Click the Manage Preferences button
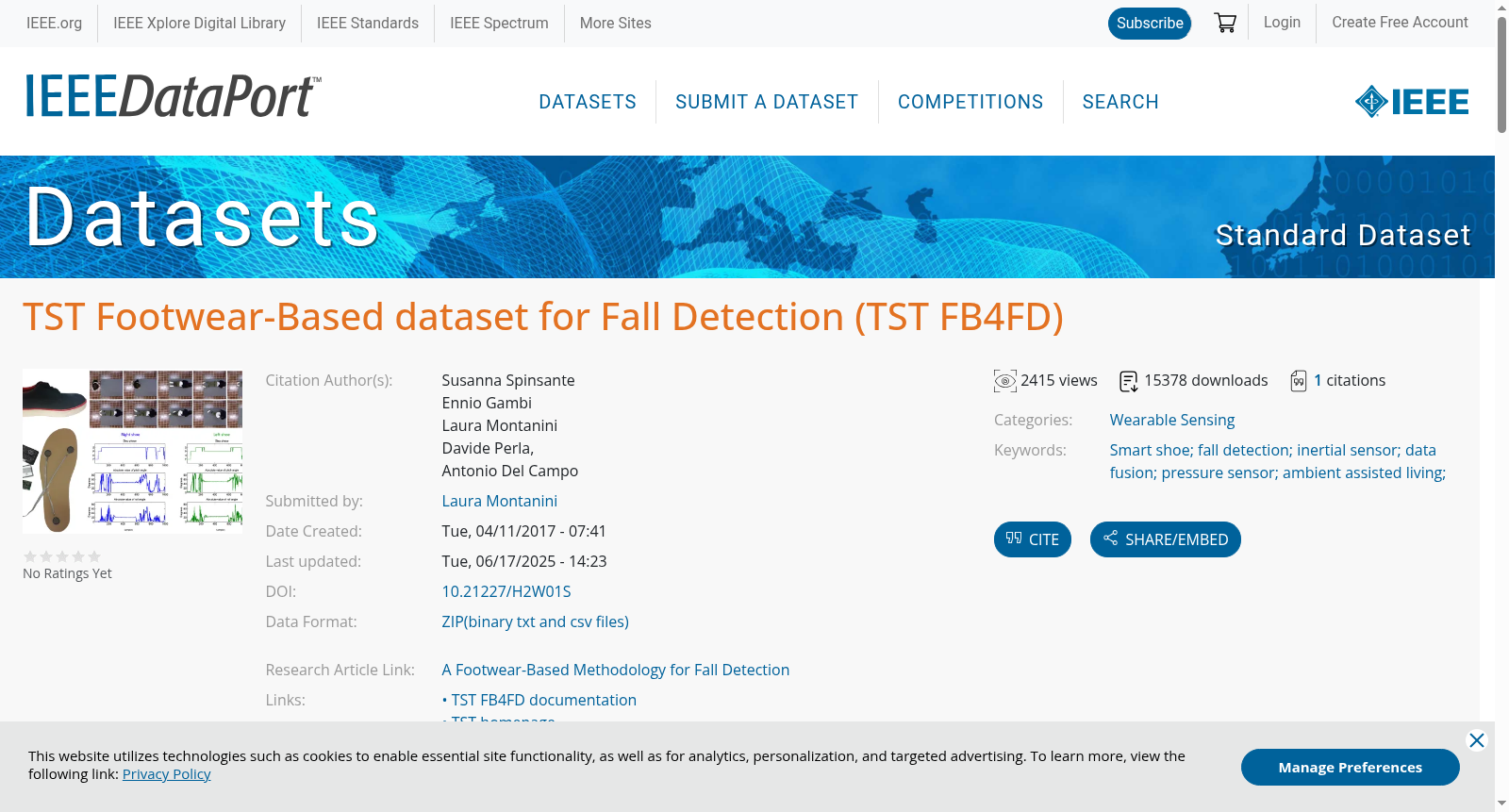The width and height of the screenshot is (1509, 812). tap(1351, 767)
